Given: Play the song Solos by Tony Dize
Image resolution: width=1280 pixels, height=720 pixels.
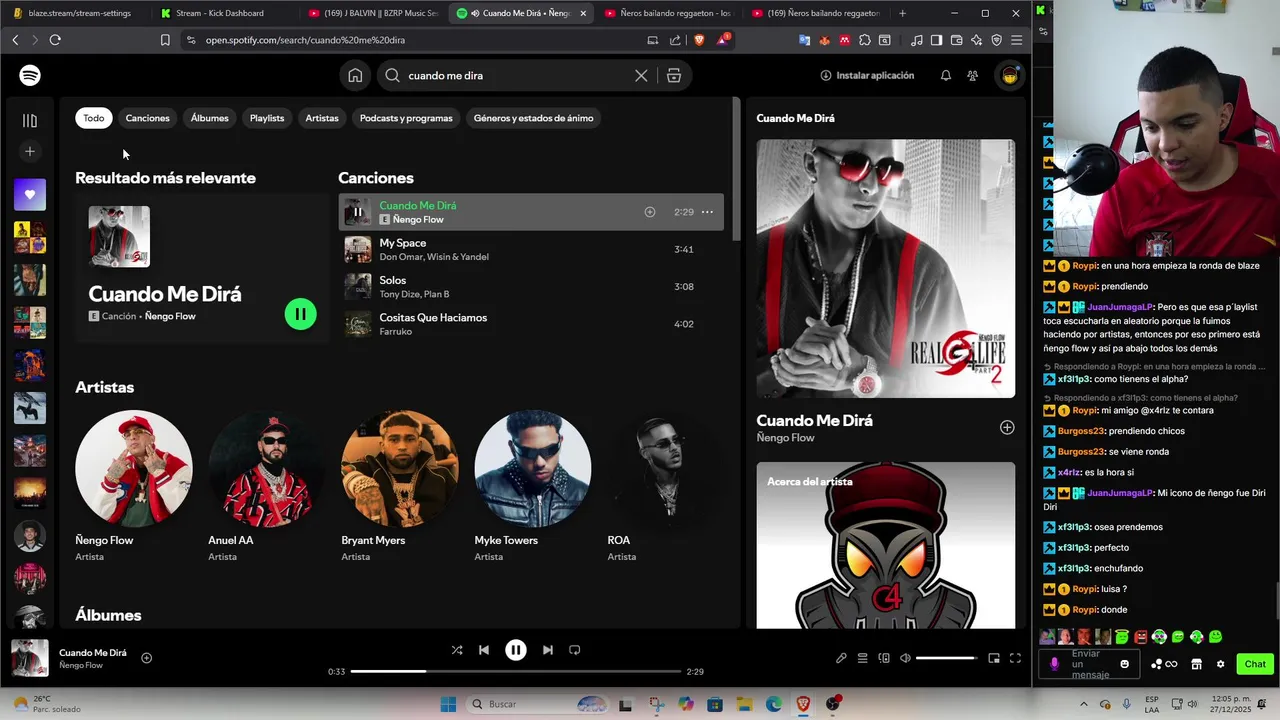Looking at the screenshot, I should pyautogui.click(x=531, y=287).
